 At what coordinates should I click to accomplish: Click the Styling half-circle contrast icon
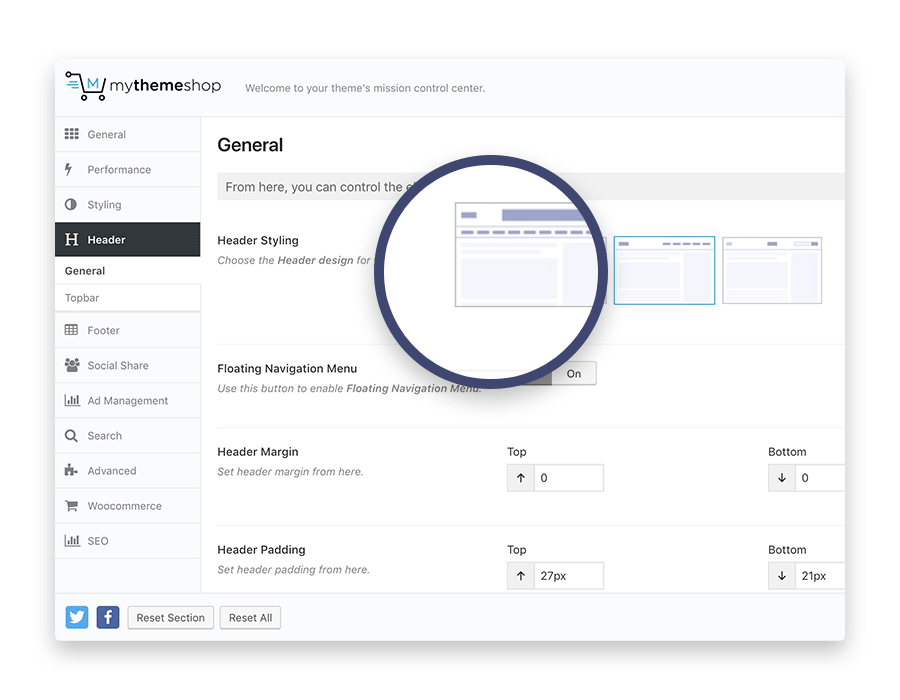click(71, 204)
